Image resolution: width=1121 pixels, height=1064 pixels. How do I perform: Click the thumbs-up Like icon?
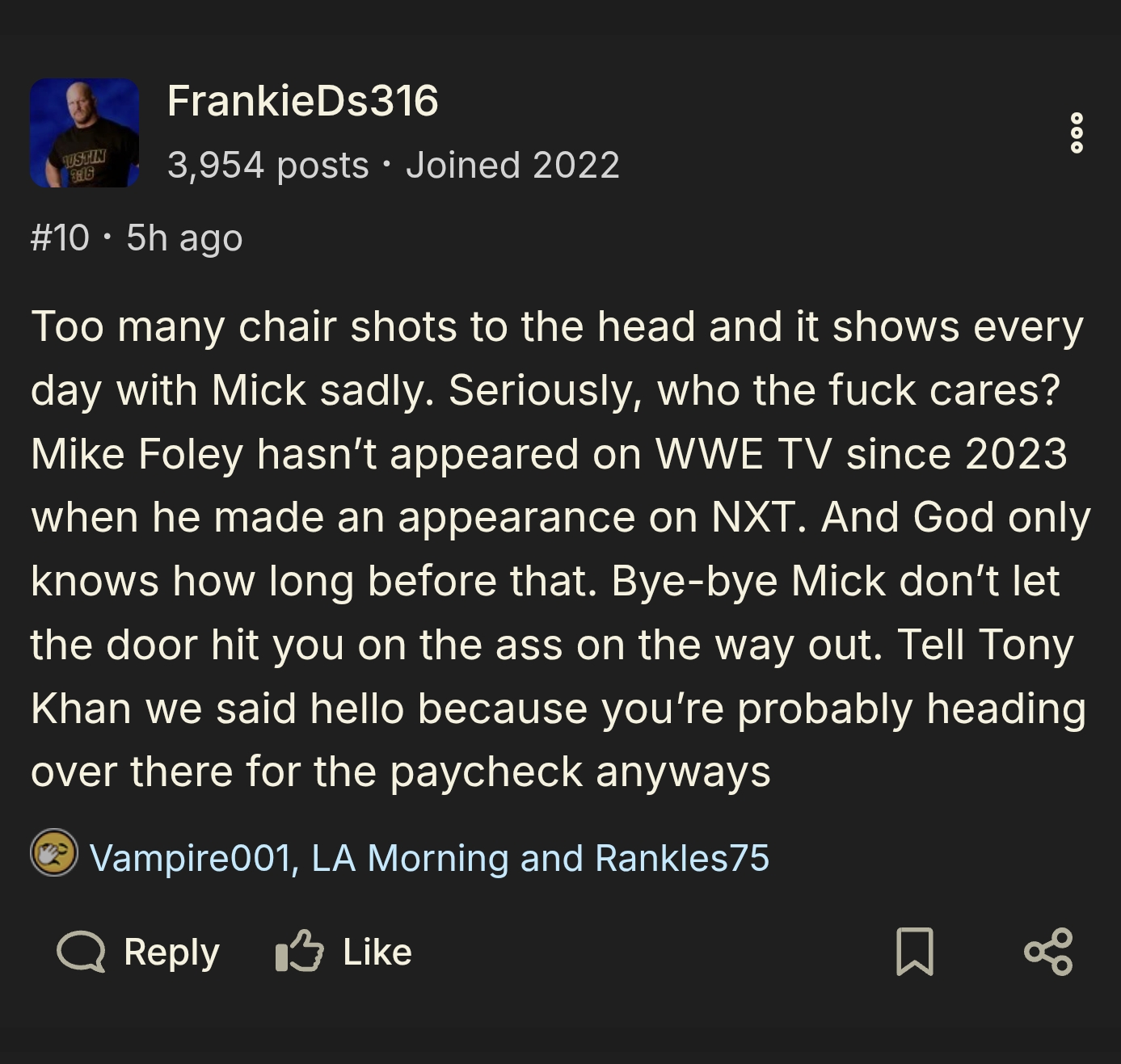(299, 952)
